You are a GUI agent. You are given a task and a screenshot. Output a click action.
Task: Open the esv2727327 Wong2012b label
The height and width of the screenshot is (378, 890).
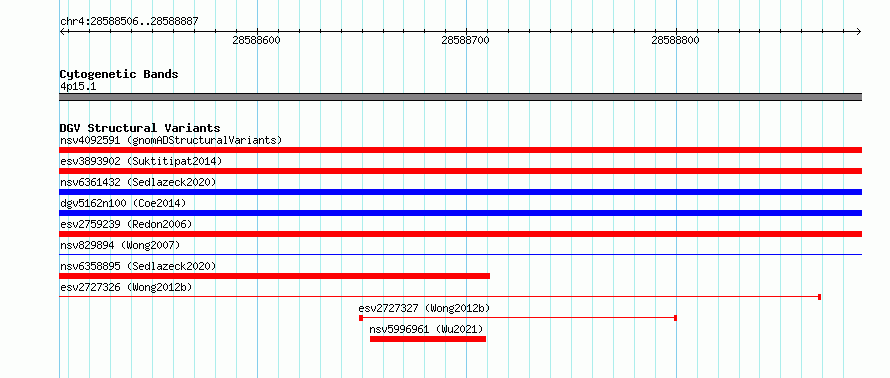pos(424,308)
